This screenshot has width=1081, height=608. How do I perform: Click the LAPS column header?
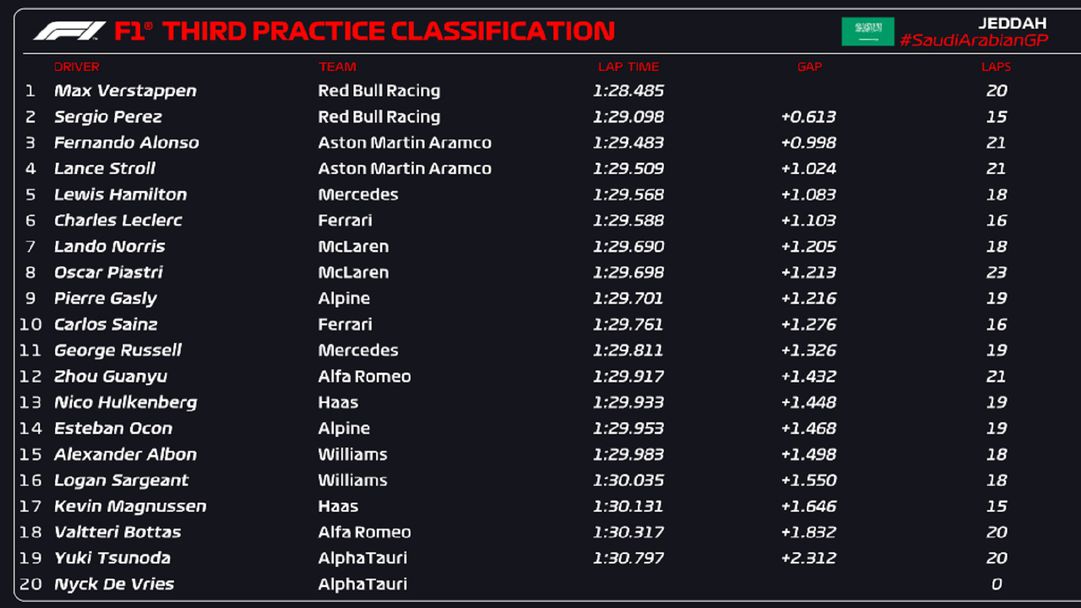pyautogui.click(x=996, y=67)
